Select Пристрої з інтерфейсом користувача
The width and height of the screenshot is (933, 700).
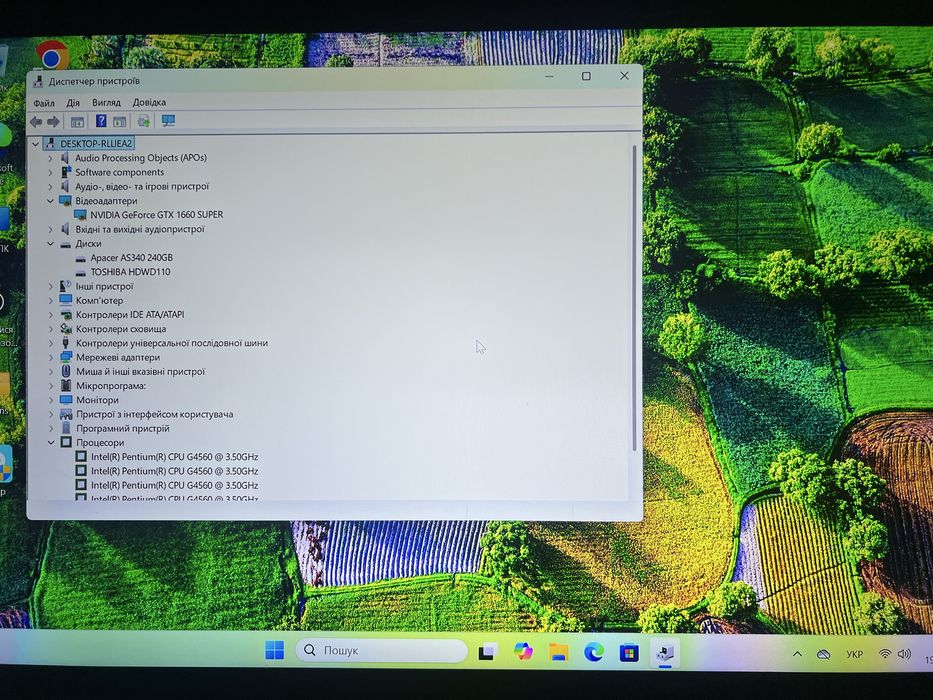[x=155, y=414]
